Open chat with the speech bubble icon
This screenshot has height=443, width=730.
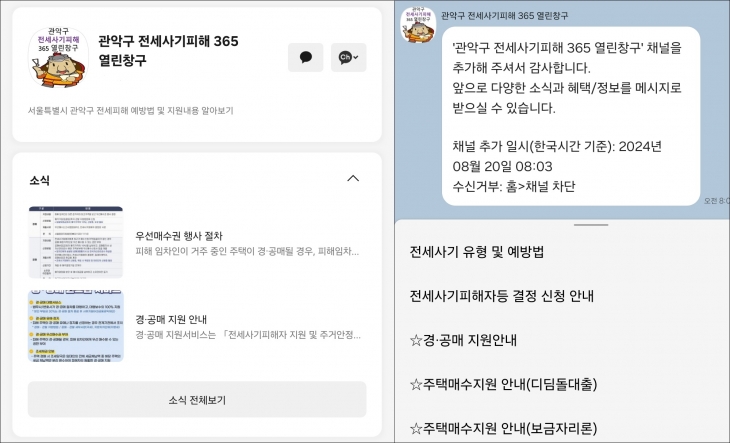[x=305, y=57]
